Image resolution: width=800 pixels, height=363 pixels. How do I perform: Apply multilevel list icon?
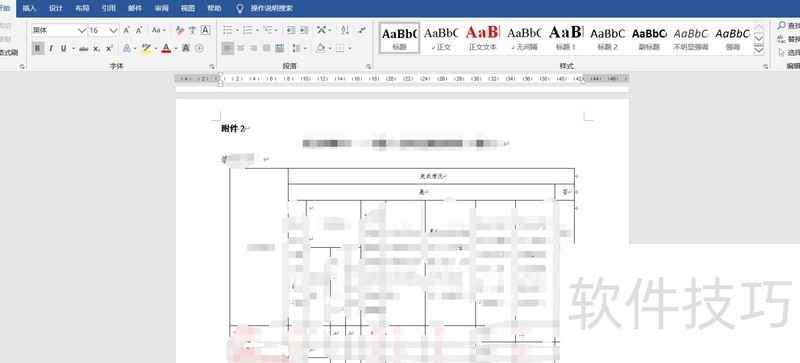(x=267, y=30)
